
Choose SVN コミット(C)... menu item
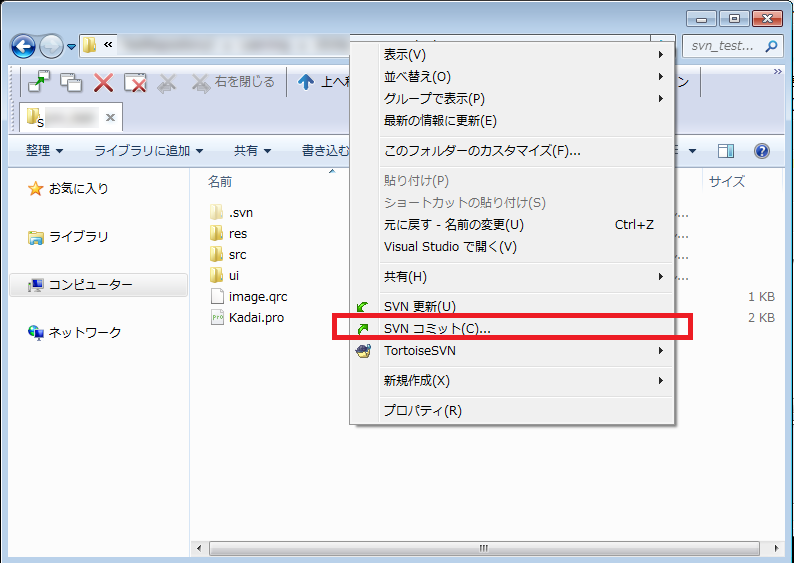point(512,328)
